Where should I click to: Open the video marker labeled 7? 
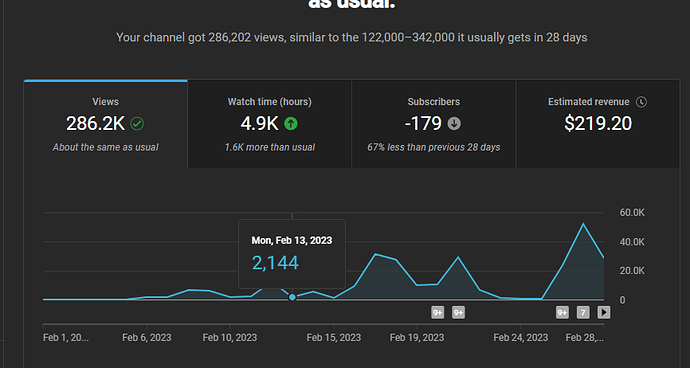(583, 313)
